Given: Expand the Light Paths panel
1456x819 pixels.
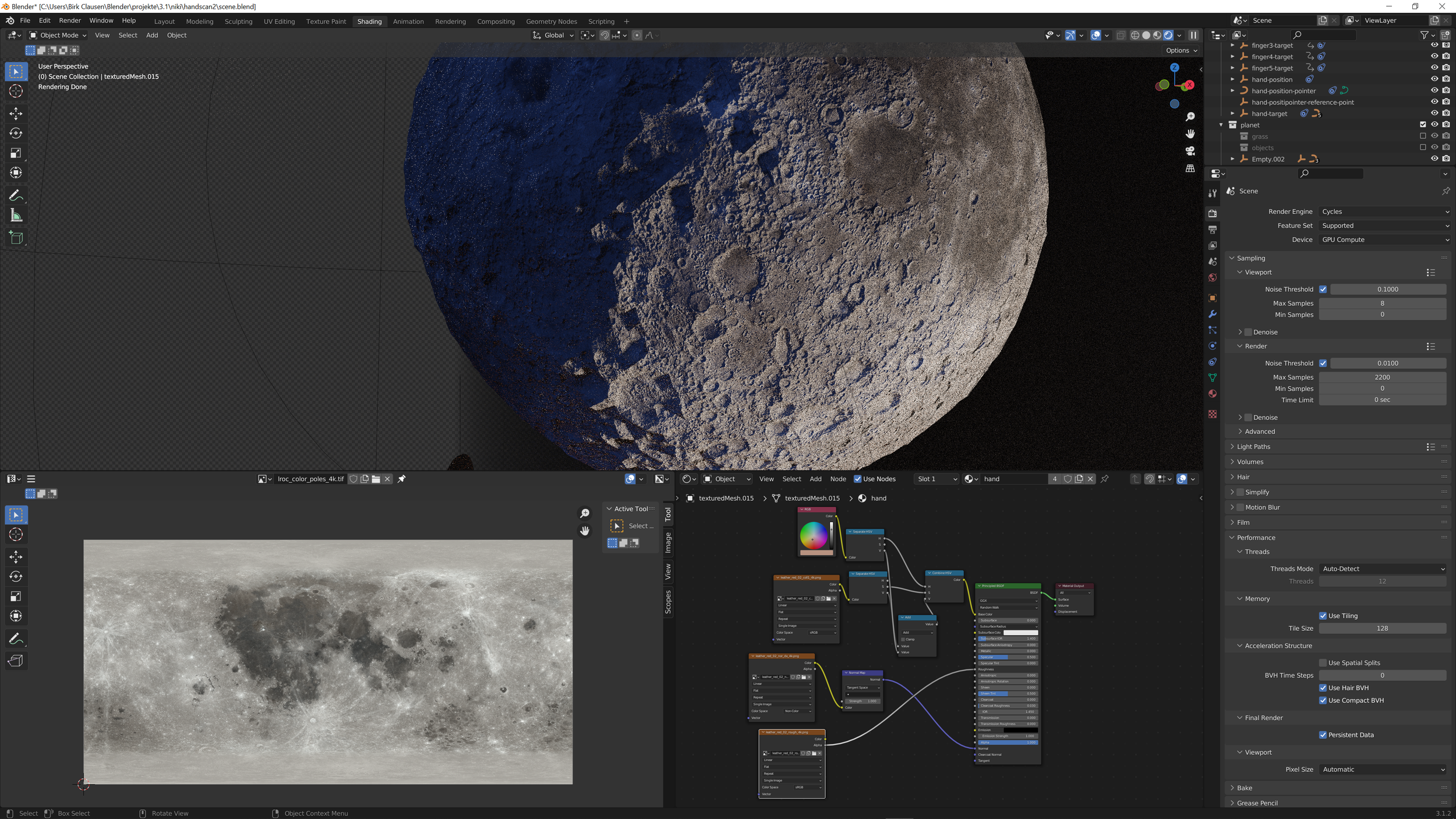Looking at the screenshot, I should click(1253, 447).
